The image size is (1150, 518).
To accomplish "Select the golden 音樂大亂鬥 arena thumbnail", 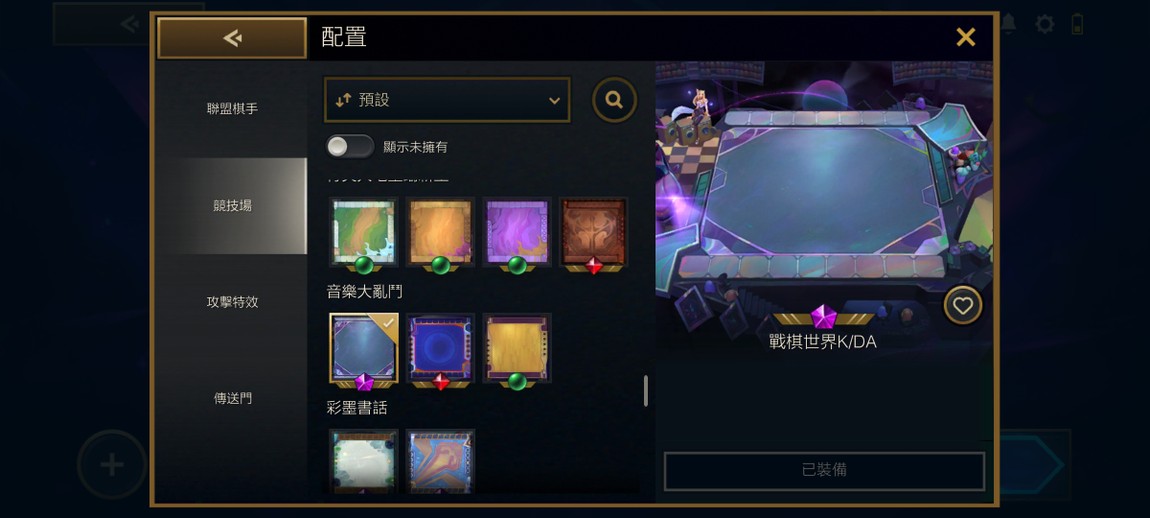I will pyautogui.click(x=517, y=349).
